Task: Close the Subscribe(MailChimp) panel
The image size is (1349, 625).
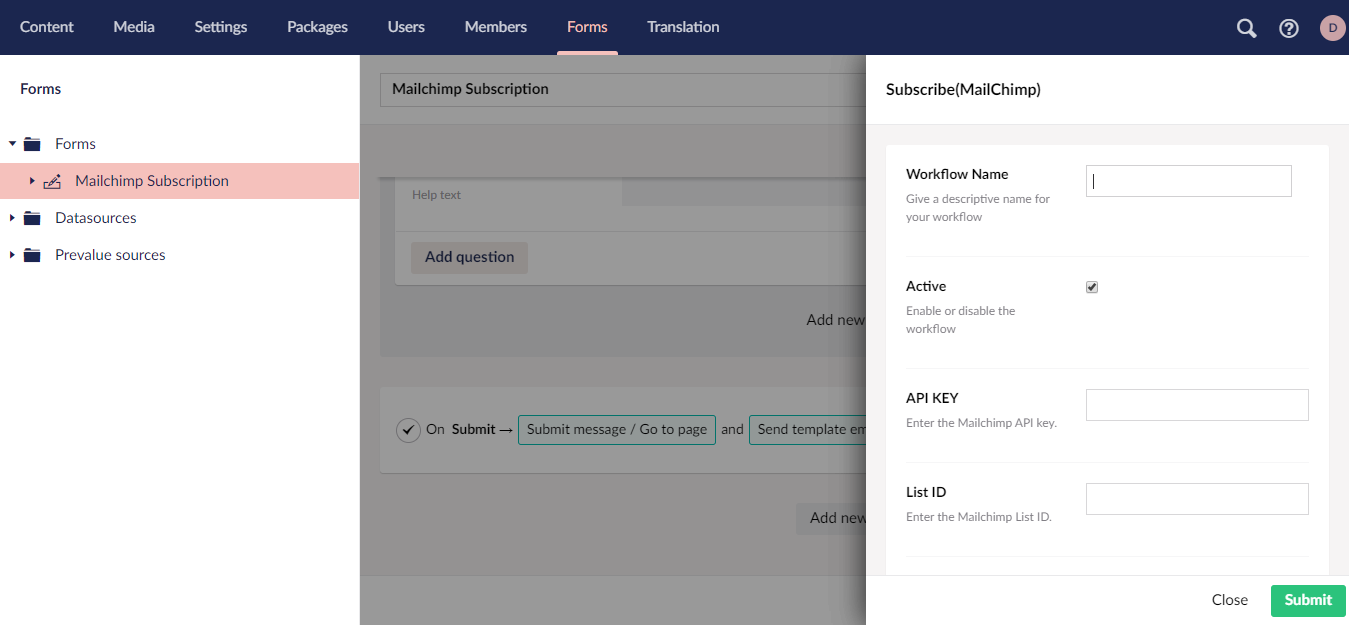Action: coord(1230,600)
